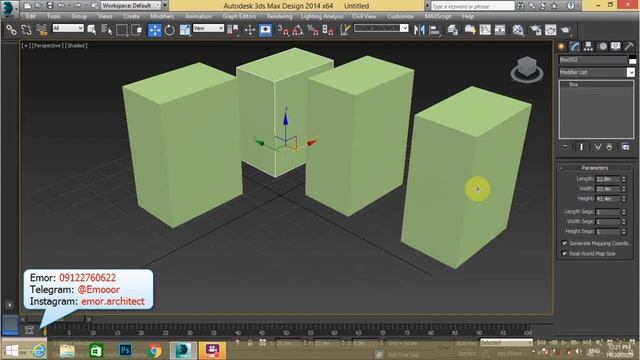
Task: Click the Select Object tool
Action: tap(91, 30)
